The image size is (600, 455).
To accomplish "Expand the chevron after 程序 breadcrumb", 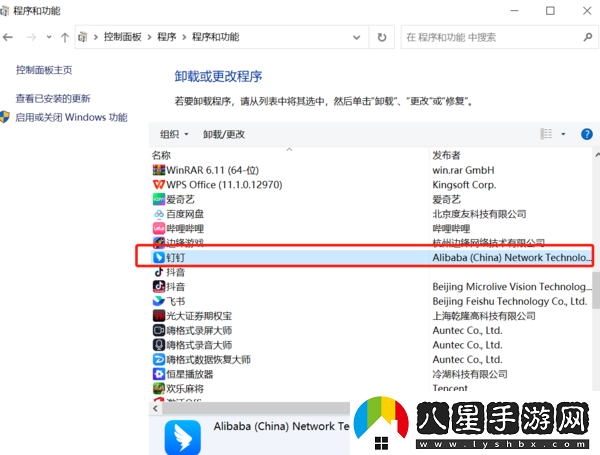I will point(184,37).
